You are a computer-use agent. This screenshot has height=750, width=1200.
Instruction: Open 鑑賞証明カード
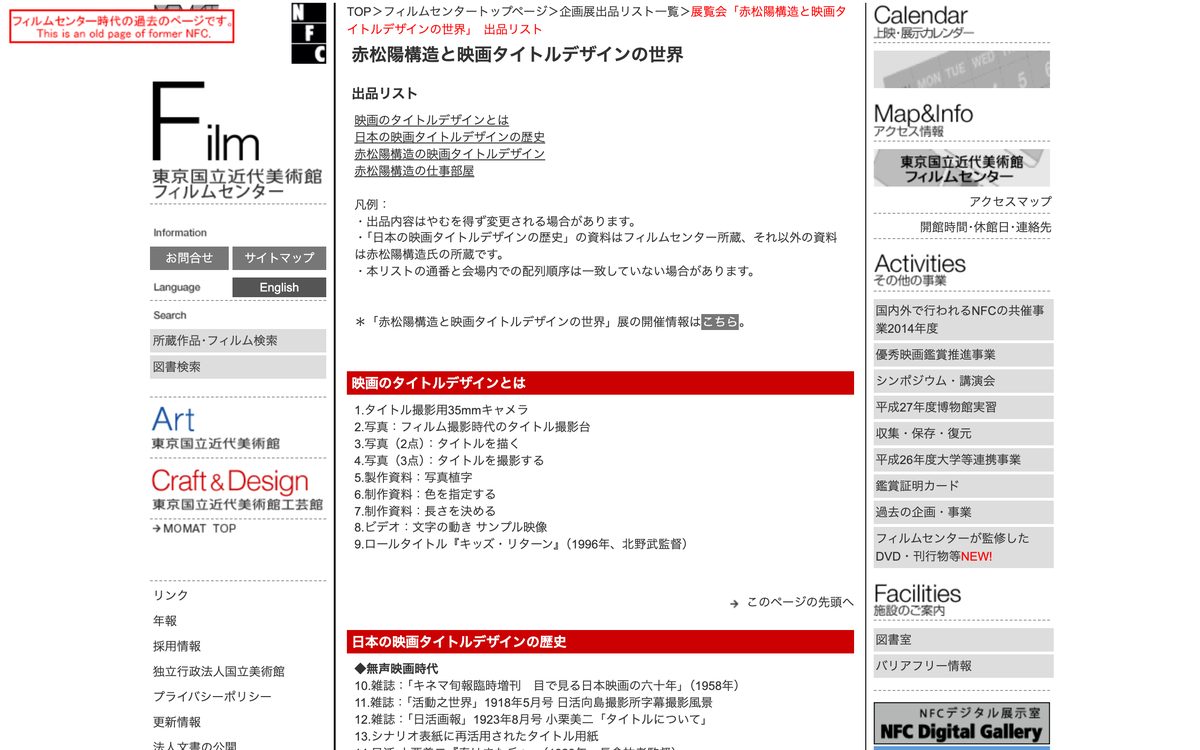coord(963,486)
